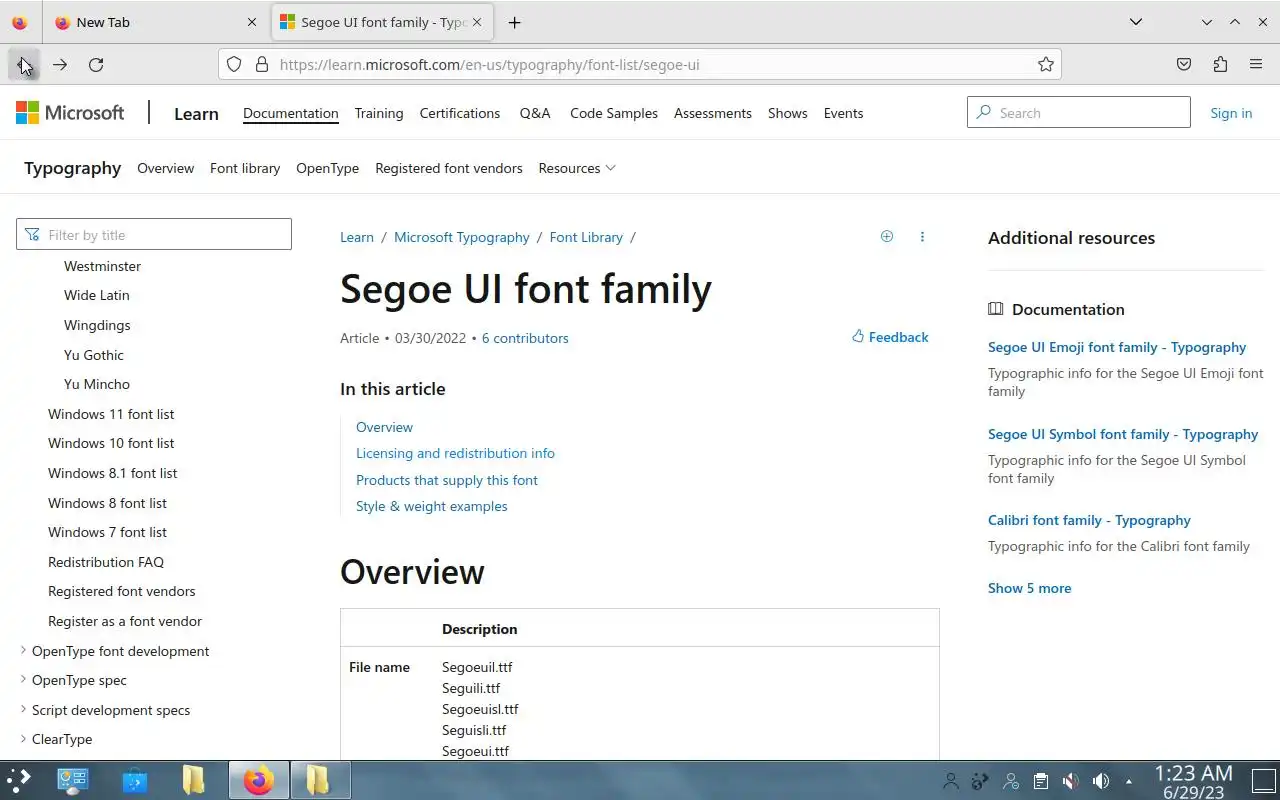Click the Feedback thumbs-up link
The width and height of the screenshot is (1280, 800).
890,337
